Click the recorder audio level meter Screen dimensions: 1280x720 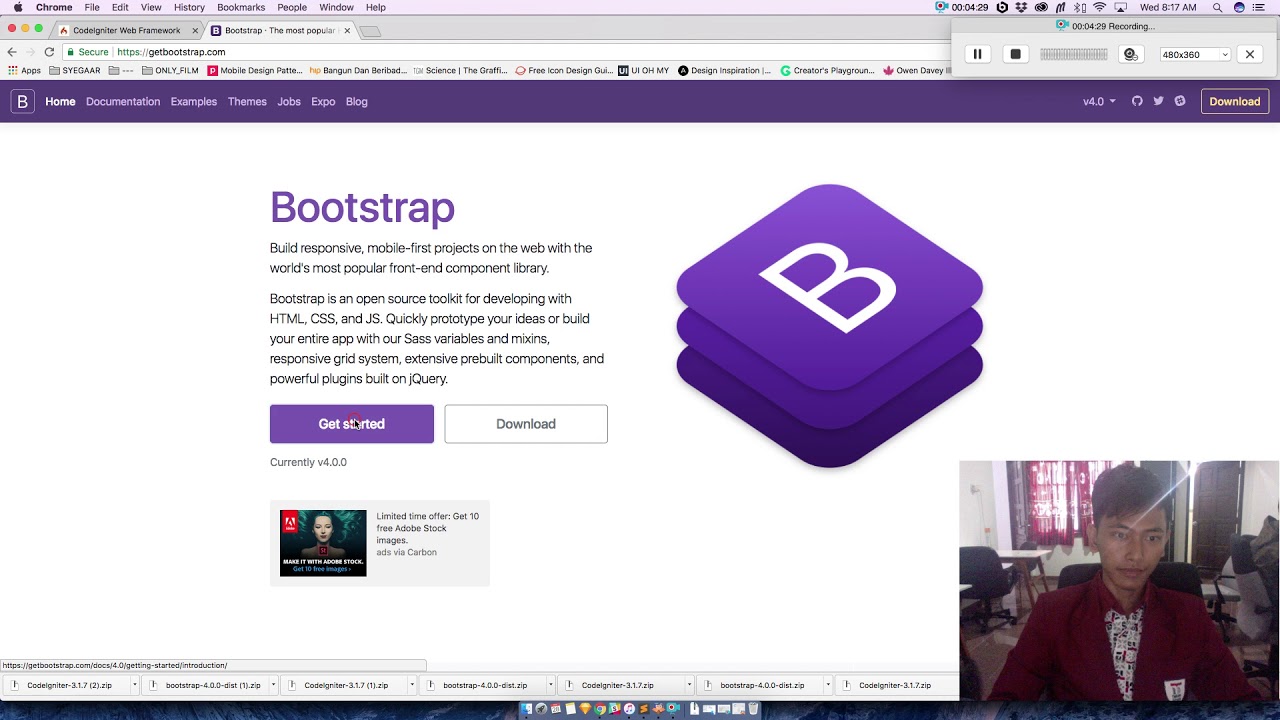pos(1074,54)
